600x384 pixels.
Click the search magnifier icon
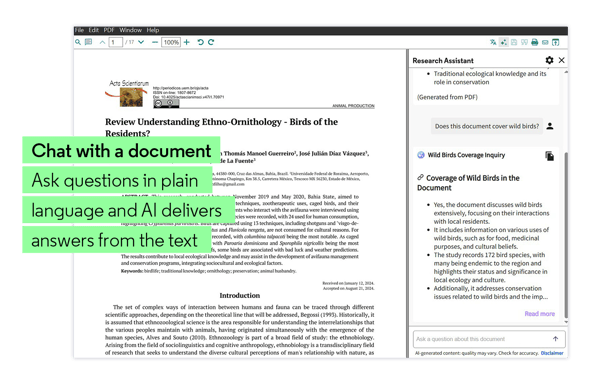[x=78, y=42]
